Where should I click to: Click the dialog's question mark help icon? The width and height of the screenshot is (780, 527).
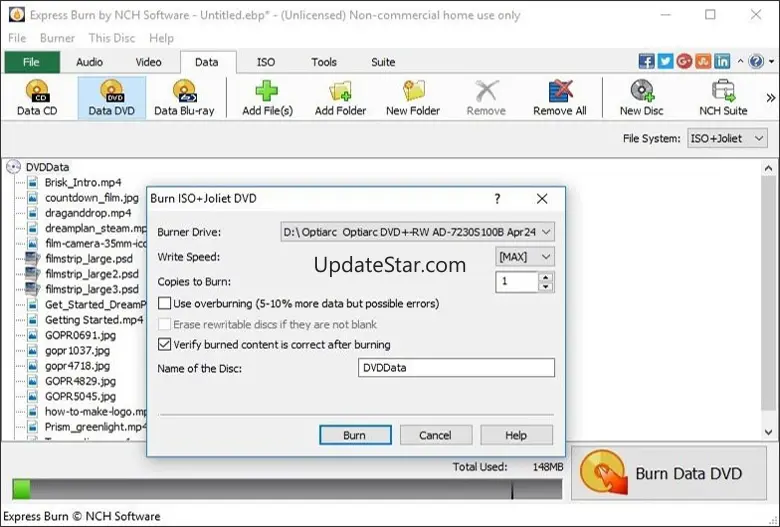pos(497,199)
